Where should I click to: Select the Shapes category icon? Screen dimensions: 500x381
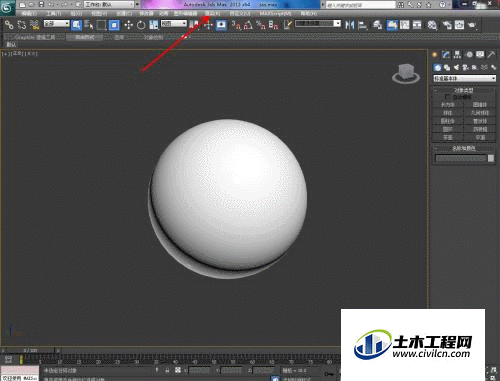click(447, 68)
